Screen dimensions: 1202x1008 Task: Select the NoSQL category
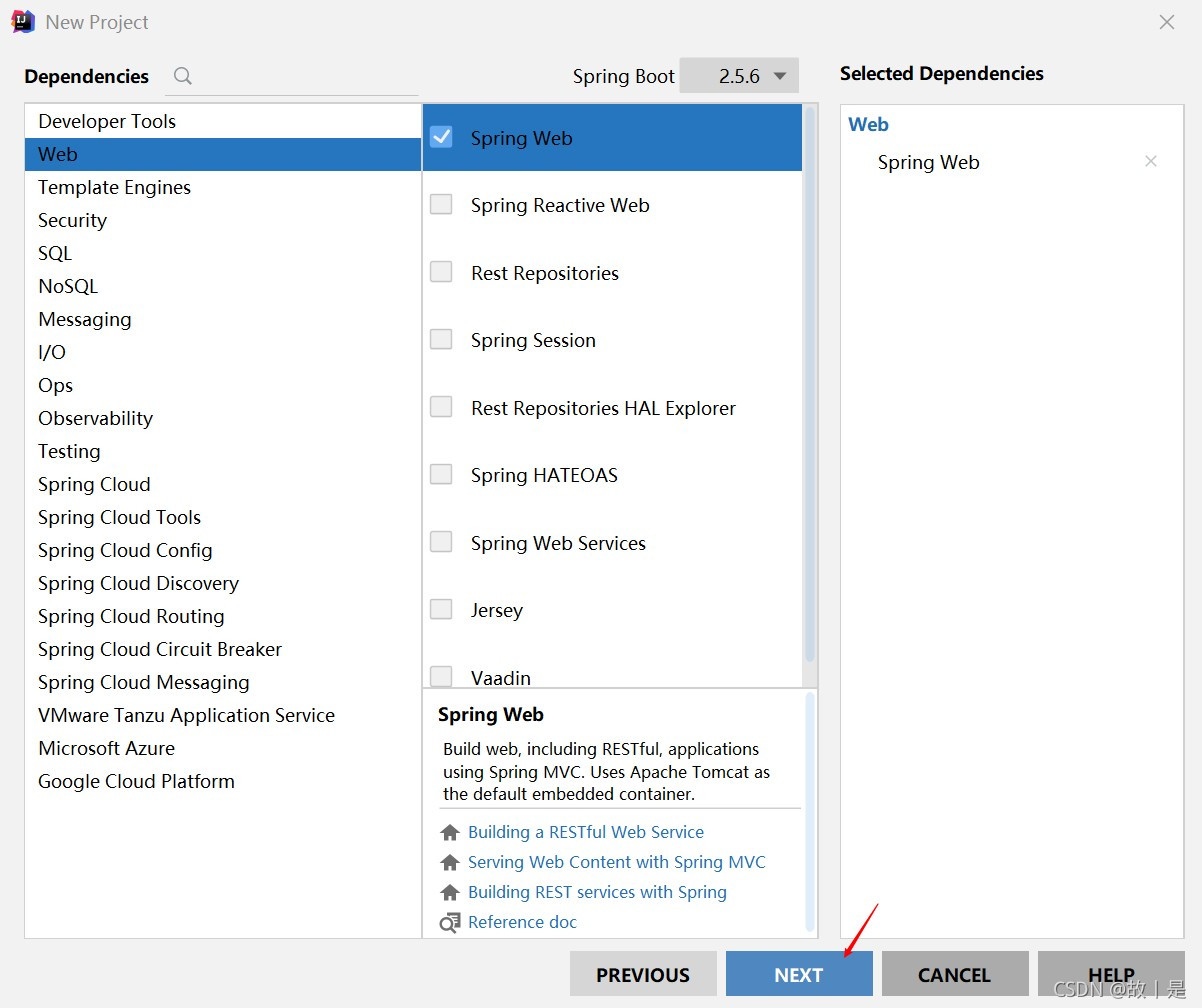tap(222, 286)
